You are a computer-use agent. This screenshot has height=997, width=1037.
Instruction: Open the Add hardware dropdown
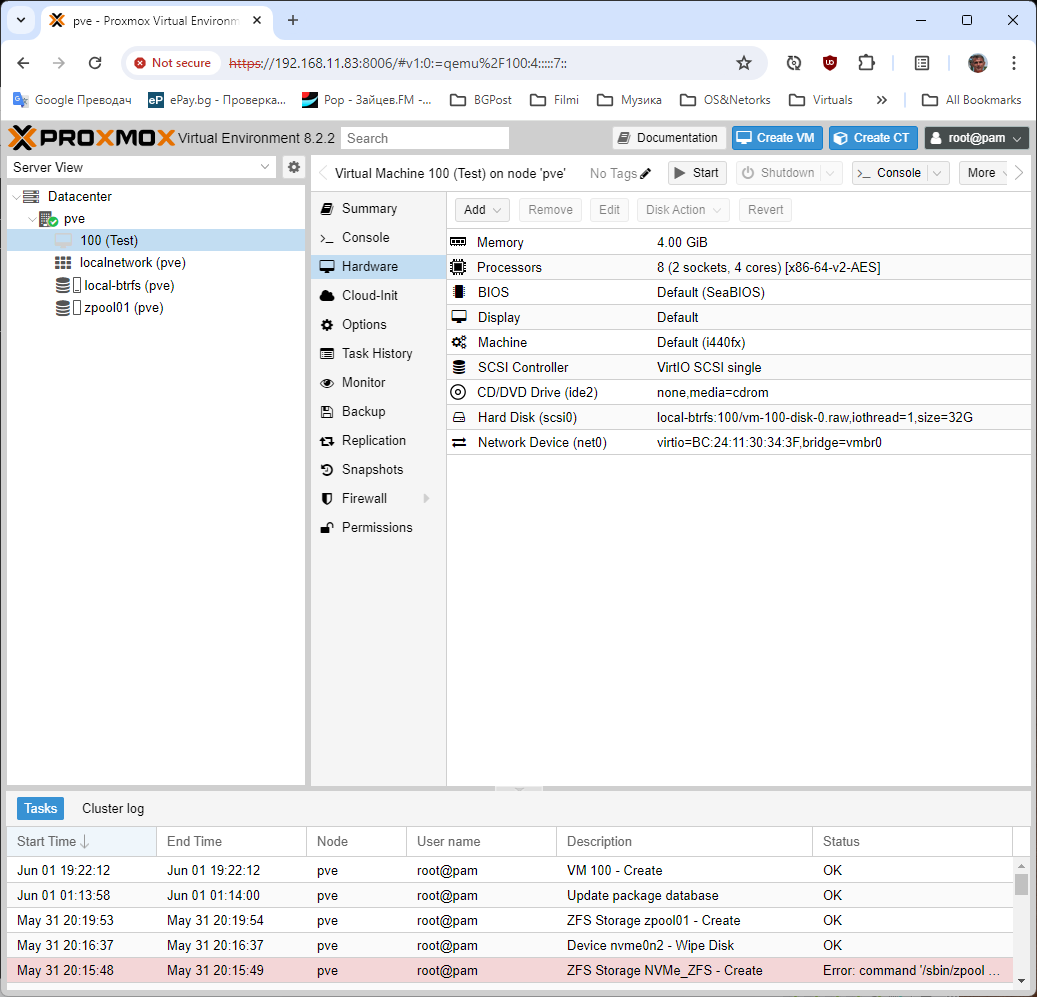click(x=482, y=210)
